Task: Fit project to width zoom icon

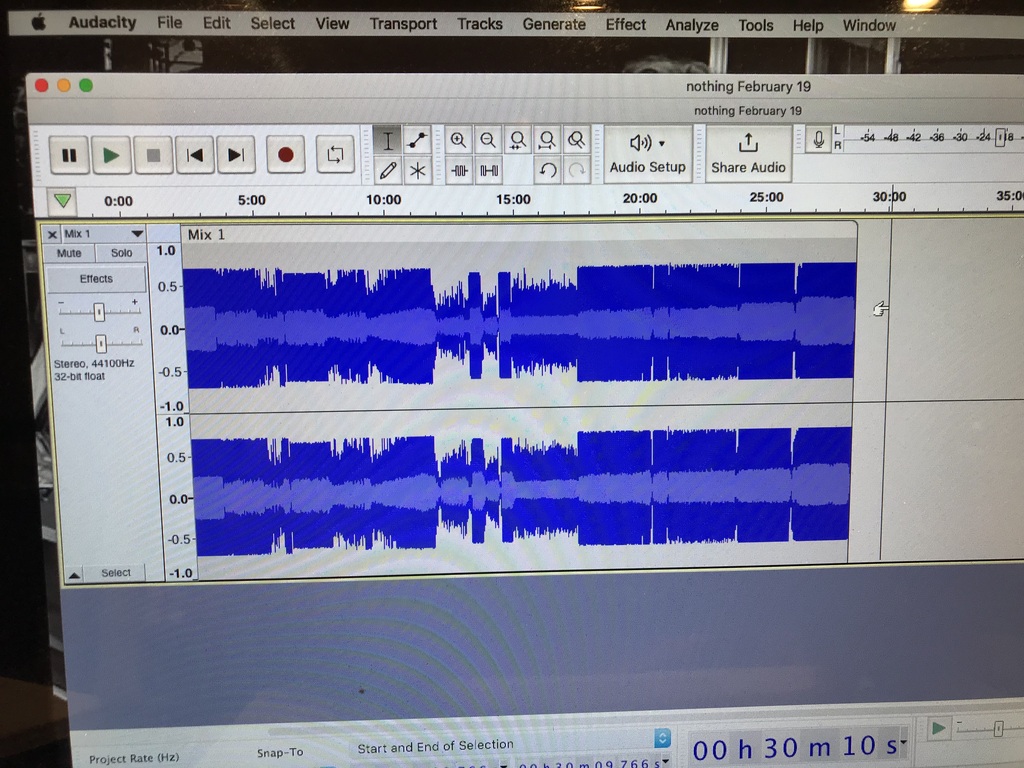Action: tap(547, 140)
